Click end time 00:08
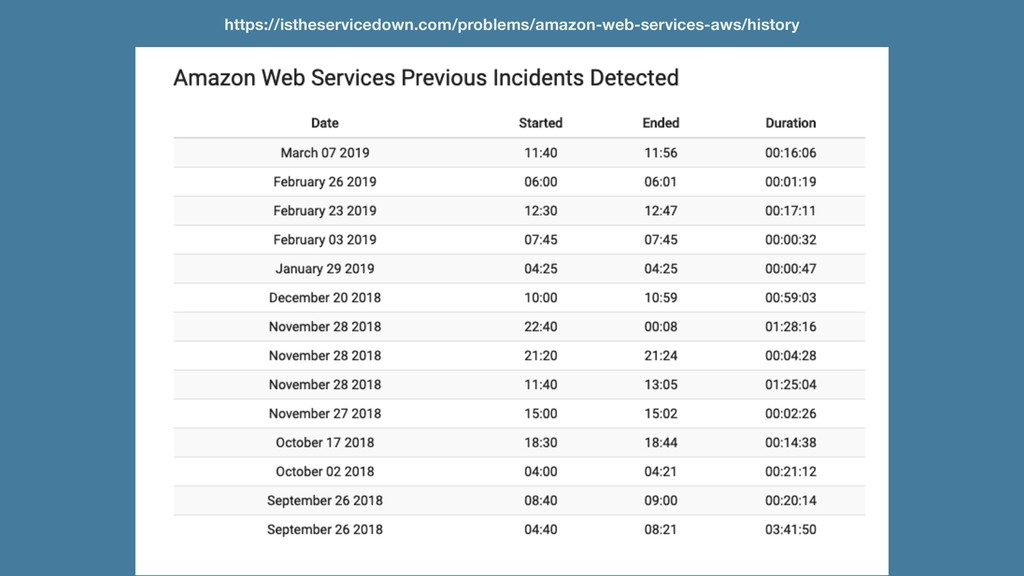Viewport: 1024px width, 576px height. (x=661, y=327)
